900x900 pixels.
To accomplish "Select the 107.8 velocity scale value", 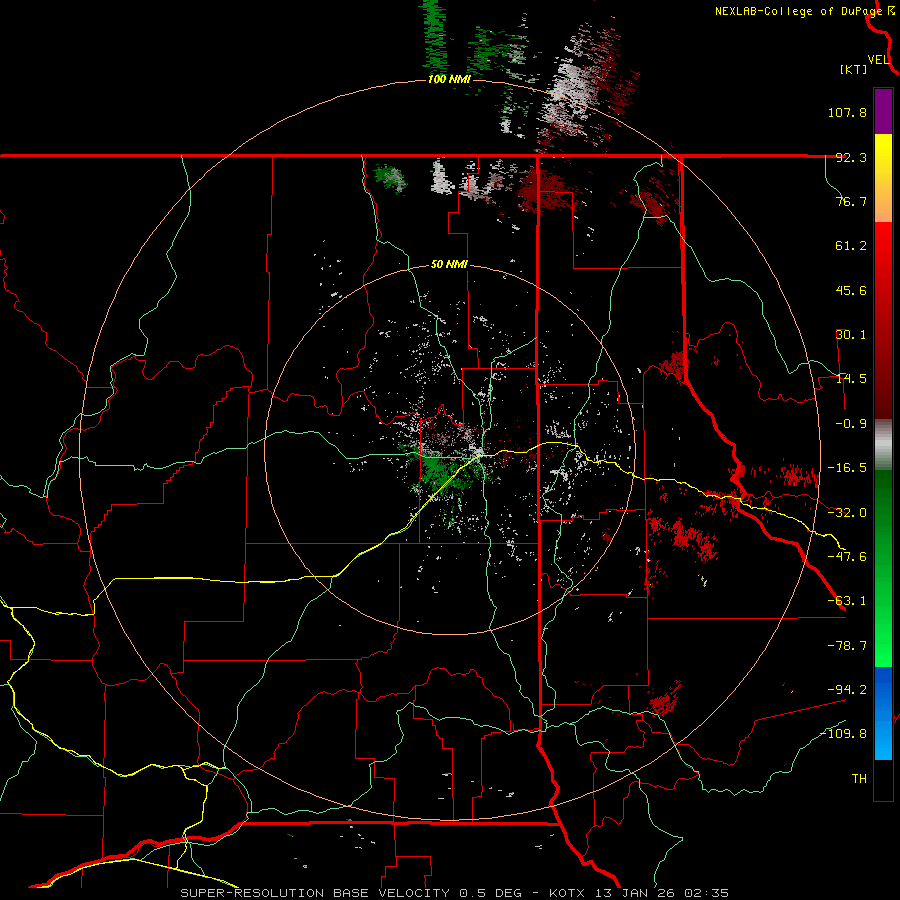I will pyautogui.click(x=847, y=112).
